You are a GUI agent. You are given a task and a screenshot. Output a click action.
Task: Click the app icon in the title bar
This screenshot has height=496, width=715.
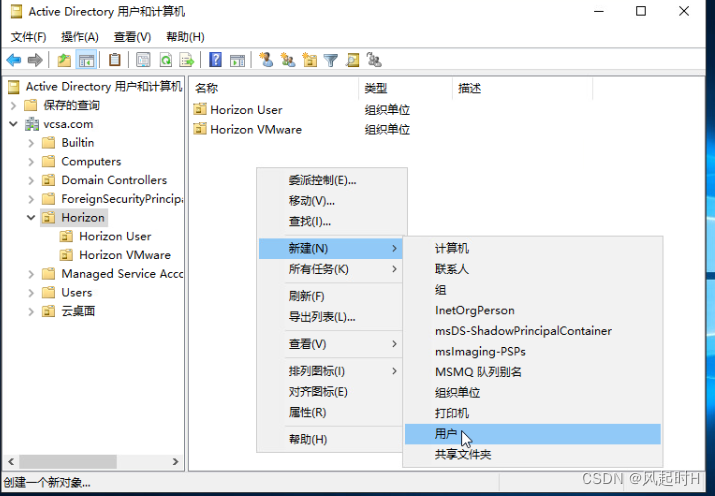pyautogui.click(x=16, y=11)
